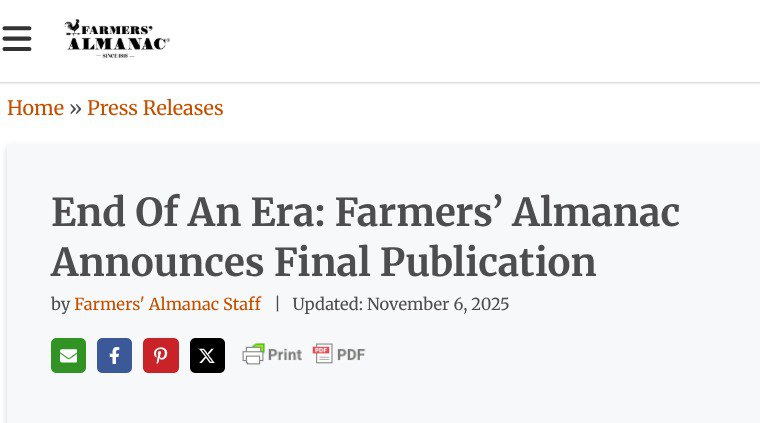Image resolution: width=760 pixels, height=423 pixels.
Task: Open the hamburger navigation menu
Action: click(x=17, y=39)
